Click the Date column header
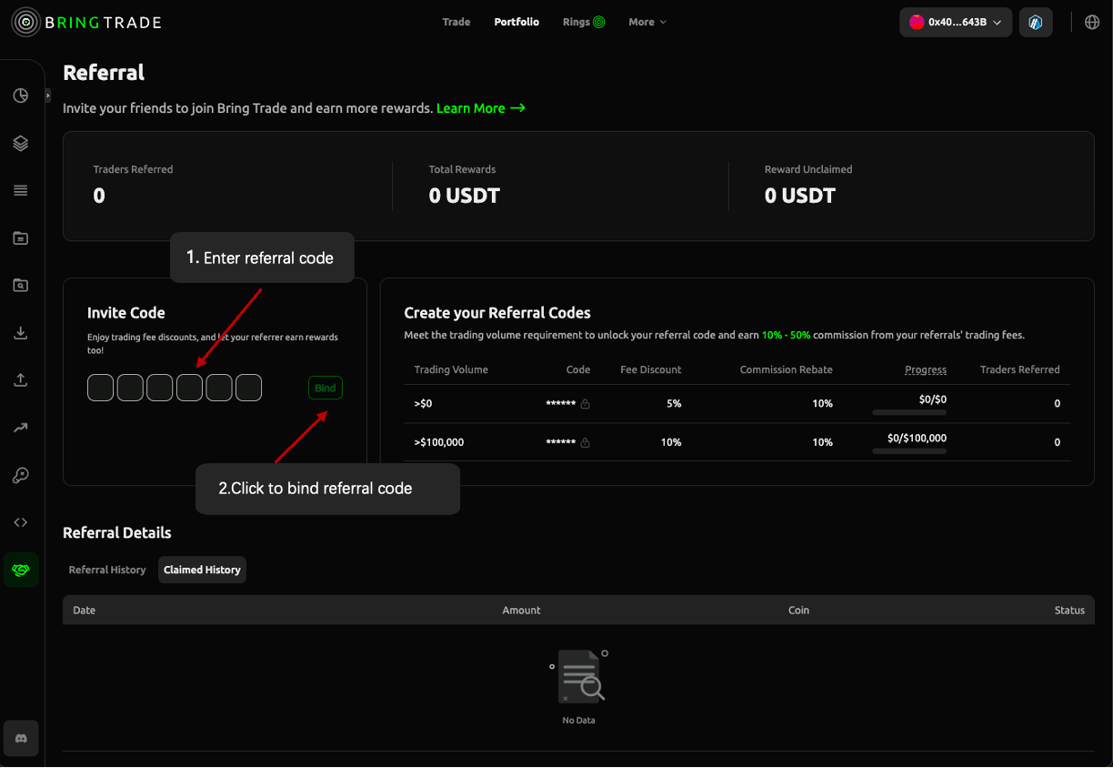The image size is (1113, 768). [84, 610]
